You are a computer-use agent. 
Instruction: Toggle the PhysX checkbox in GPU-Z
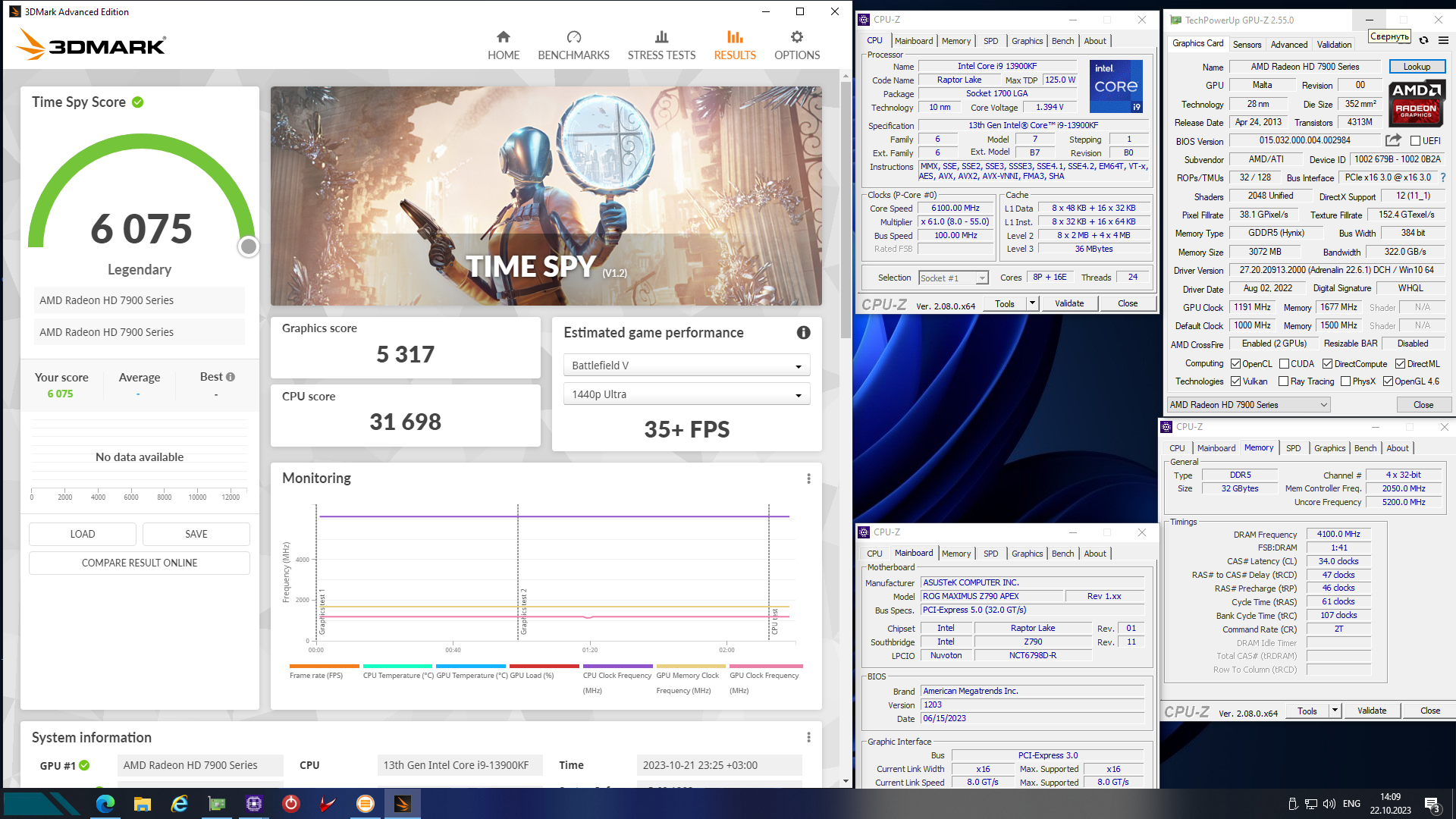1345,381
